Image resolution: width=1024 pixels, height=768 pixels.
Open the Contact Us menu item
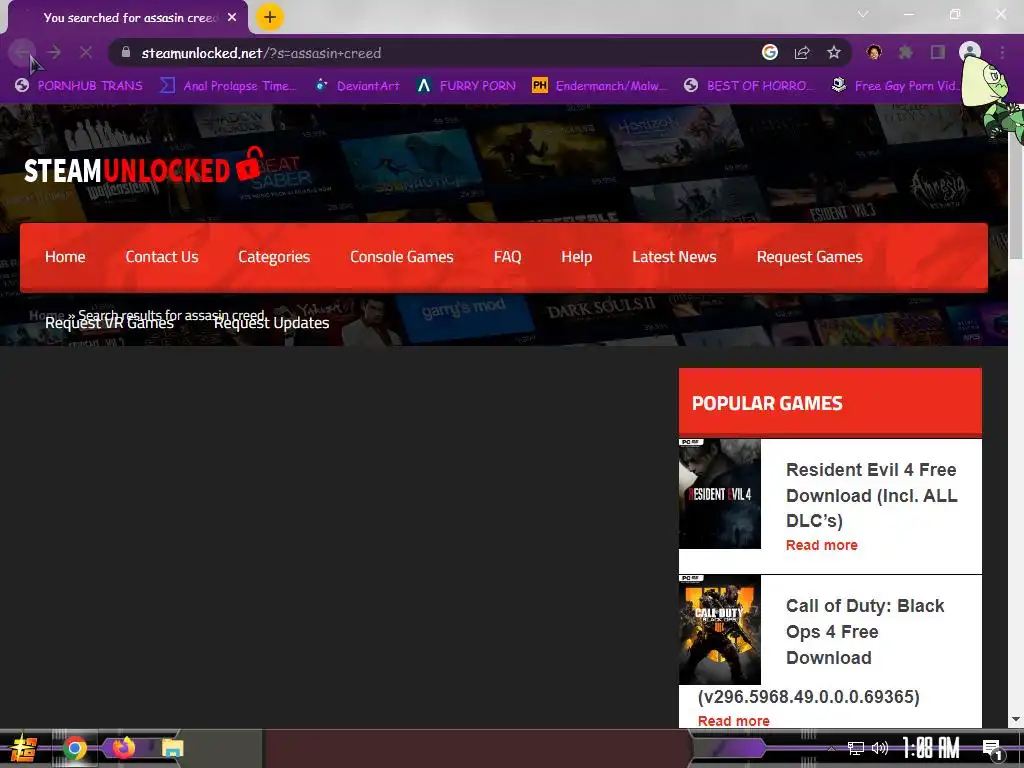point(162,257)
